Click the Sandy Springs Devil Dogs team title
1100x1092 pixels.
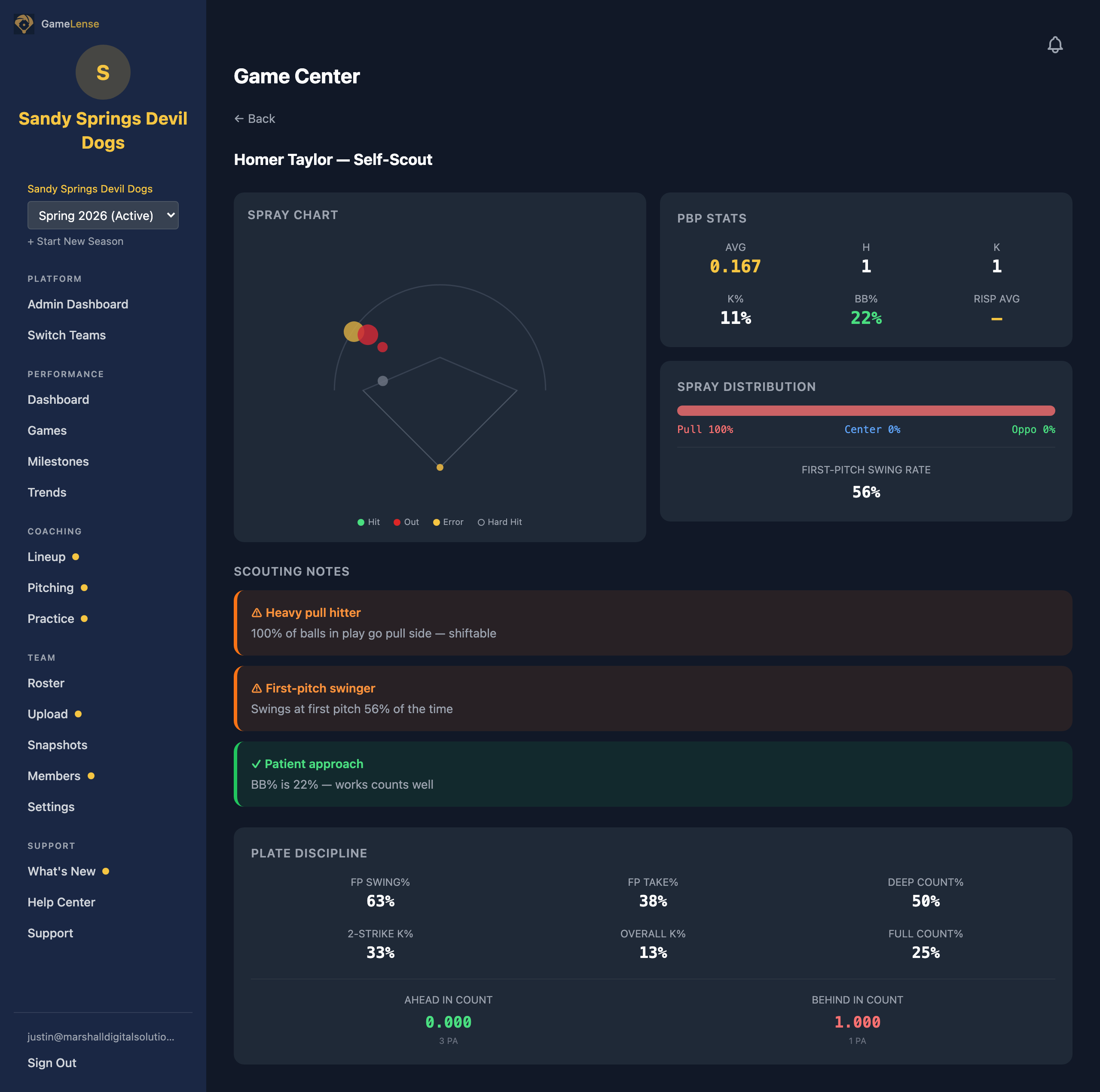(x=103, y=131)
